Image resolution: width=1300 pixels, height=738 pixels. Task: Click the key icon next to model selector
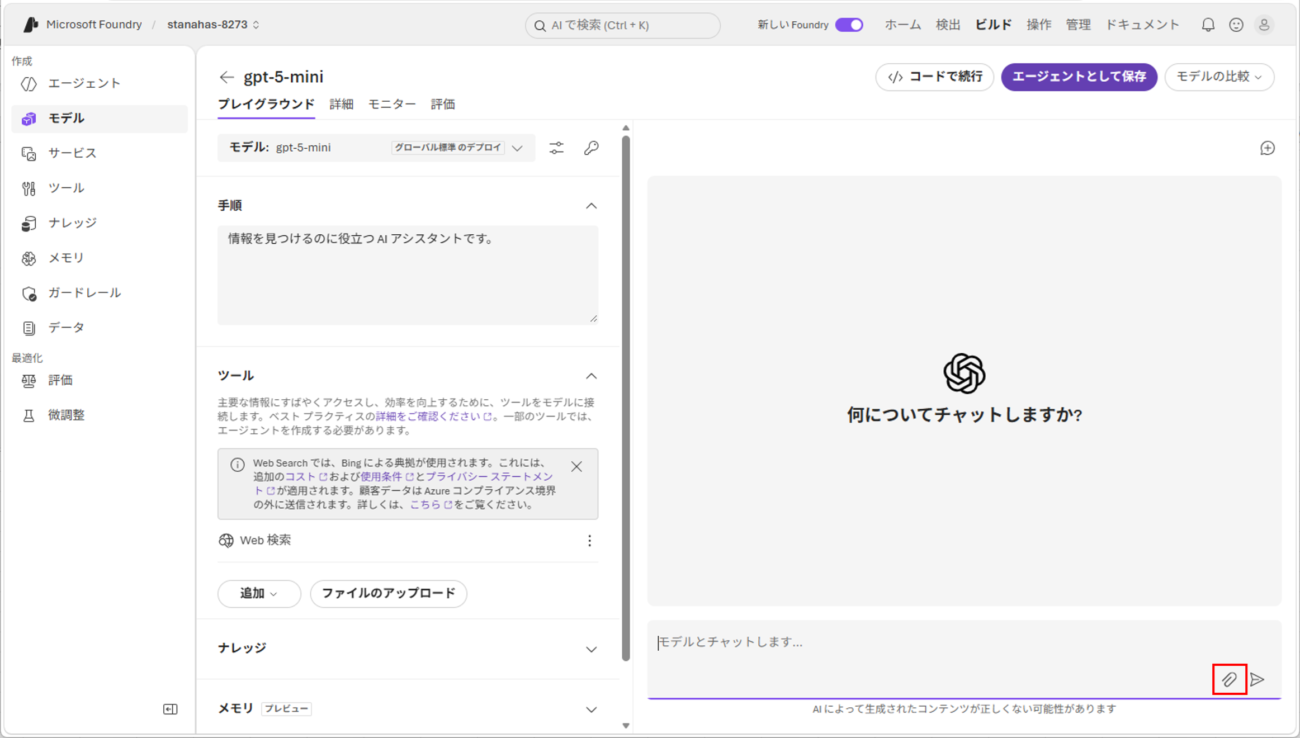[592, 148]
